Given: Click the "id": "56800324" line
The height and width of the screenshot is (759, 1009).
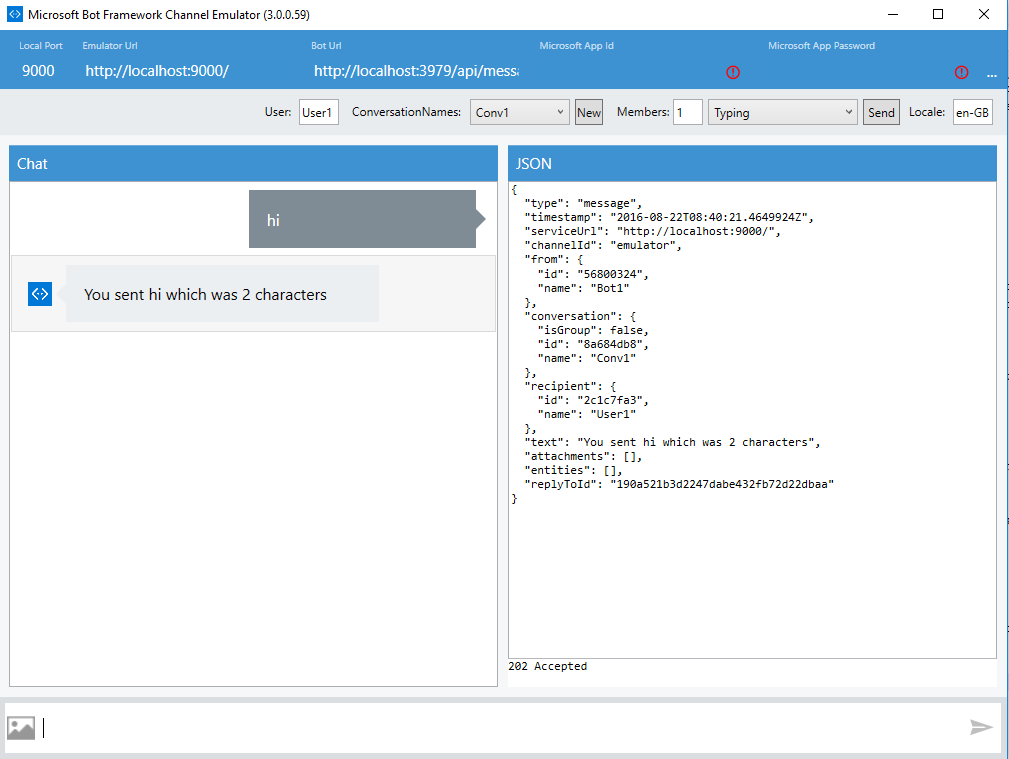Looking at the screenshot, I should (593, 274).
